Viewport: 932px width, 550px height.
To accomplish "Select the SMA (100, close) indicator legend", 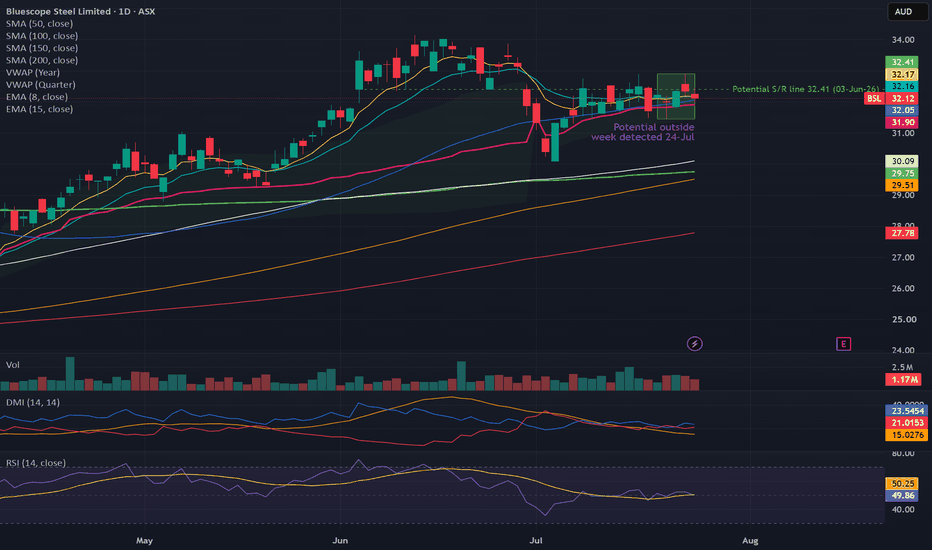I will pos(42,36).
